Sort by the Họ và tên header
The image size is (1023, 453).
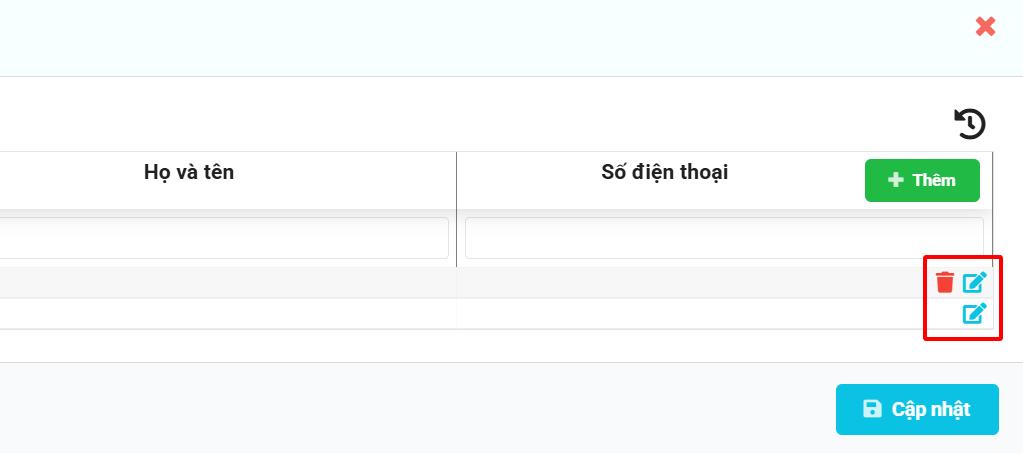coord(189,172)
